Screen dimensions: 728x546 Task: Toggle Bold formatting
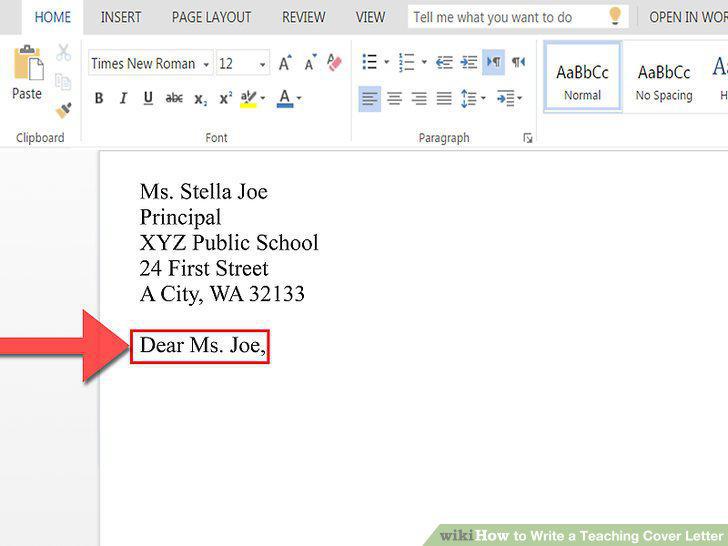pyautogui.click(x=99, y=98)
